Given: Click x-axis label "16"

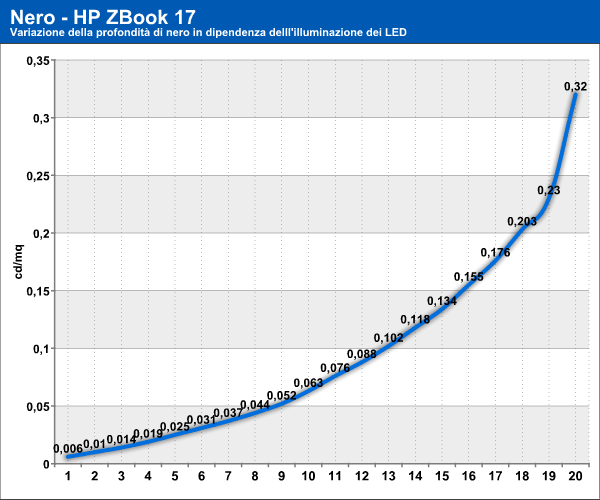Looking at the screenshot, I should [x=469, y=476].
